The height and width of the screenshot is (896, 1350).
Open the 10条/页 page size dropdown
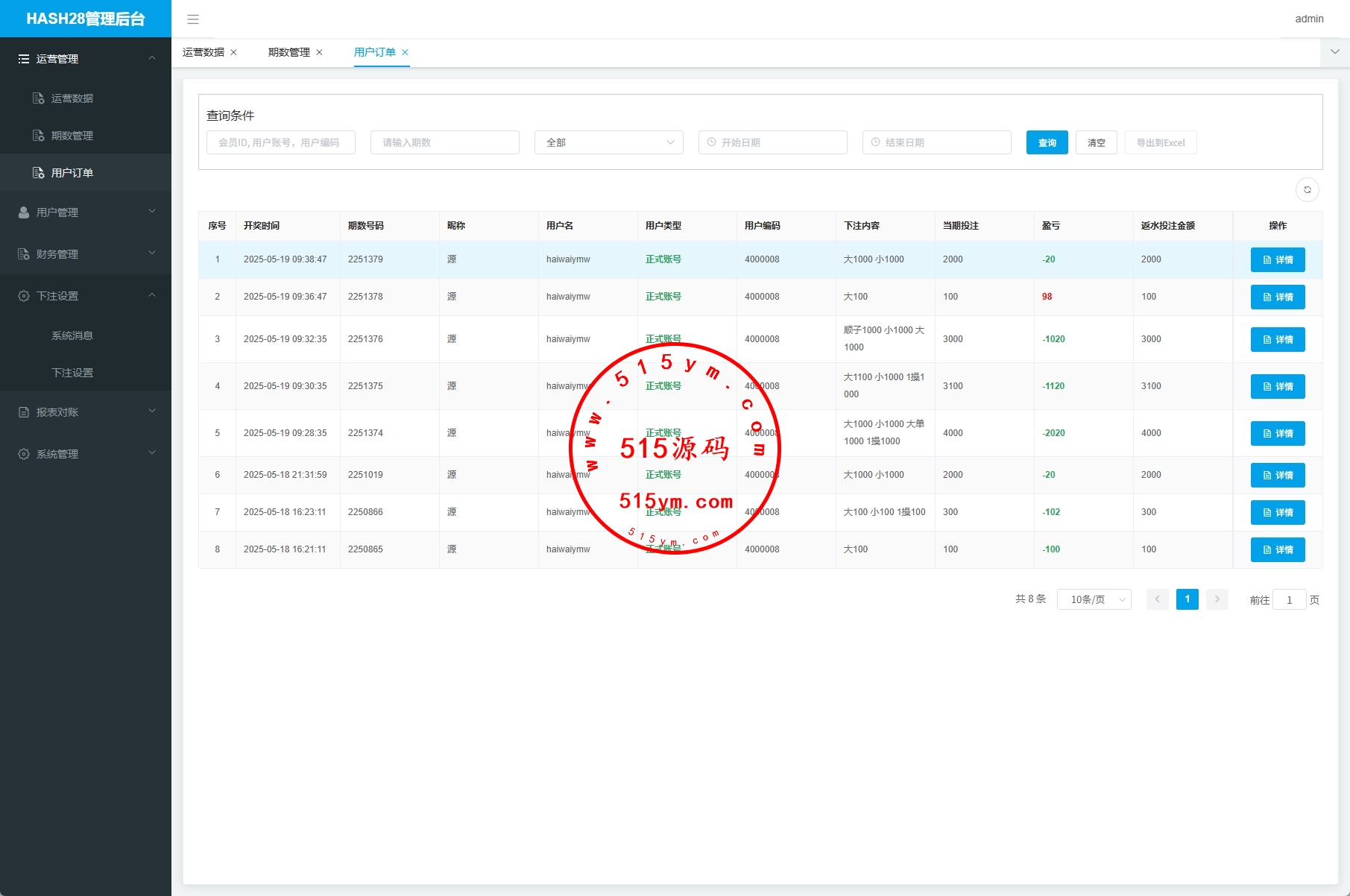click(x=1094, y=599)
